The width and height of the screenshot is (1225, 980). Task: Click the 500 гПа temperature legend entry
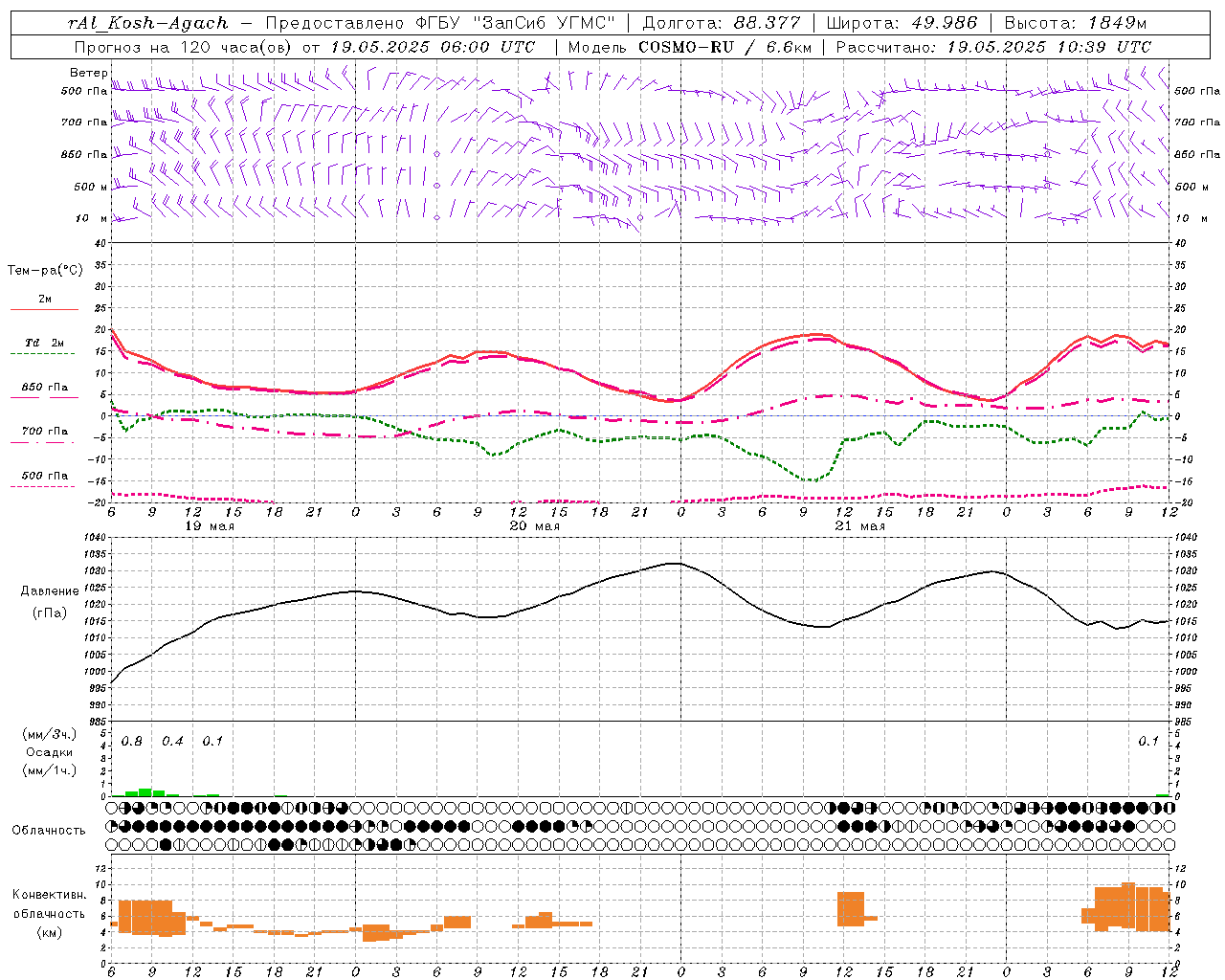(x=44, y=476)
